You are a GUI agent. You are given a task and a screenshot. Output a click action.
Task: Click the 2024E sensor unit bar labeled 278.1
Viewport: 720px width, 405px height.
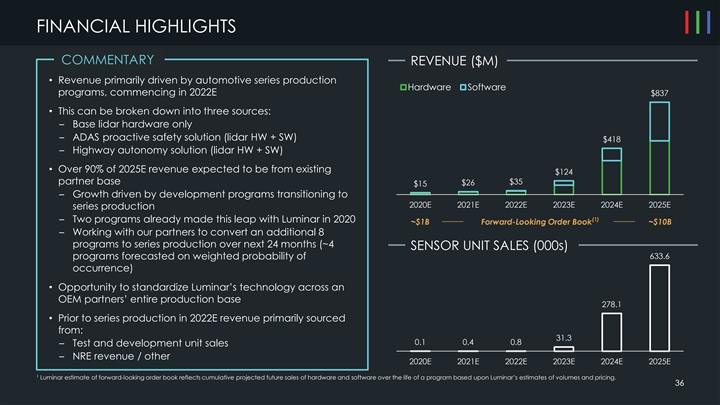611,330
